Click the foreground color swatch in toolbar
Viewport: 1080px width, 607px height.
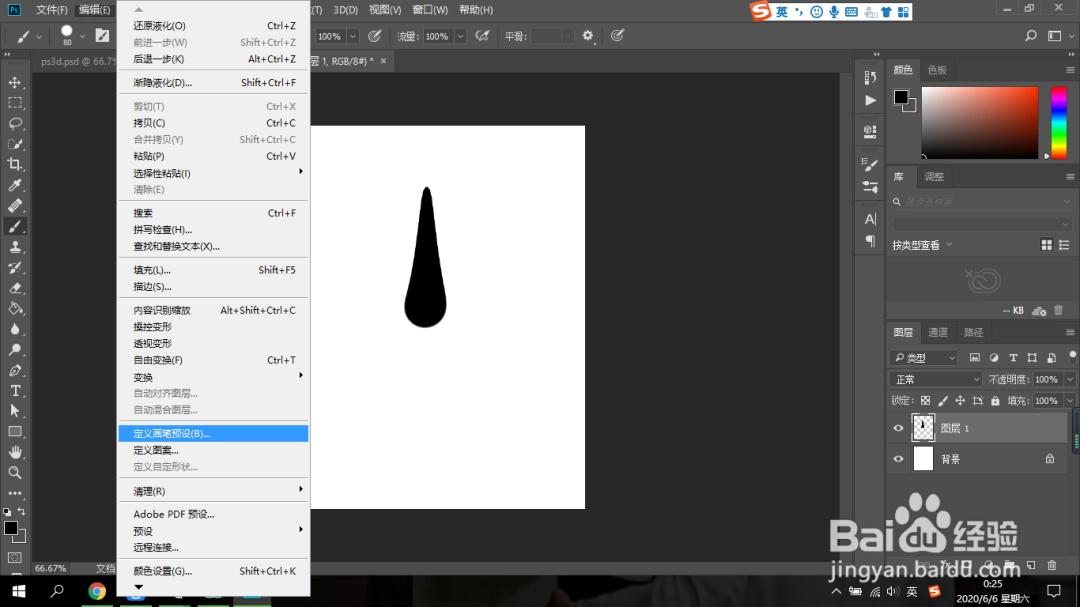tap(10, 528)
